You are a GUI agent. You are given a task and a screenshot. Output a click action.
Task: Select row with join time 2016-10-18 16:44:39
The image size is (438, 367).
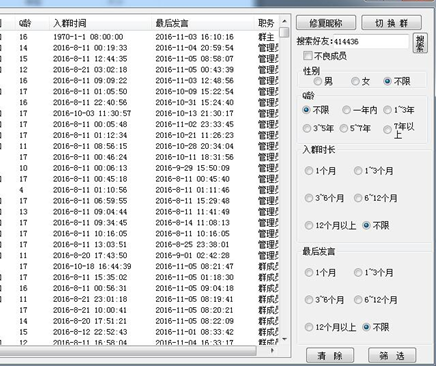(140, 266)
